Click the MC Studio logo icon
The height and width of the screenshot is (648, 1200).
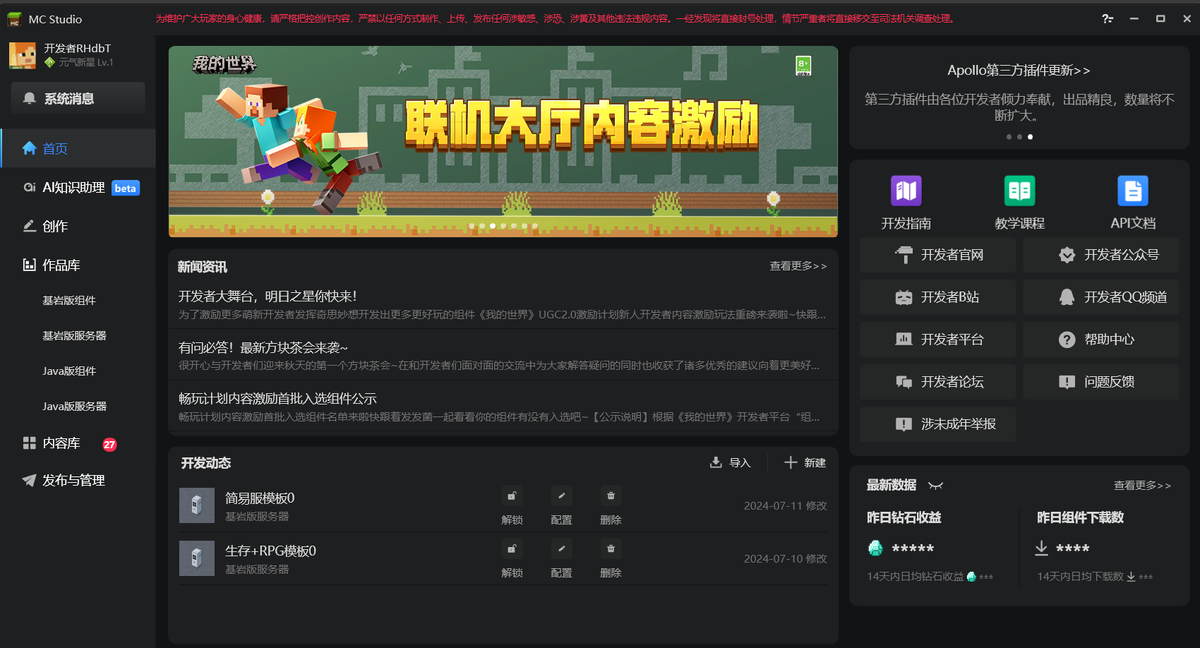coord(15,18)
